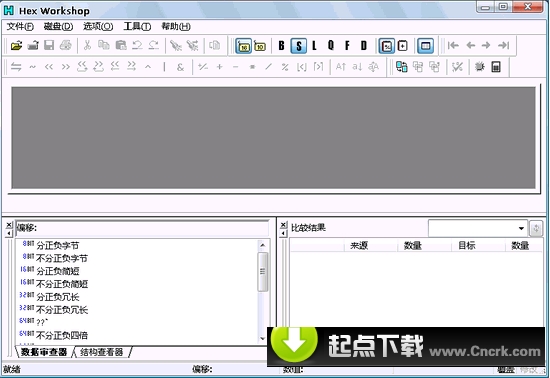550x378 pixels.
Task: Select the 32-bit 不分正负冗长 row
Action: point(137,310)
